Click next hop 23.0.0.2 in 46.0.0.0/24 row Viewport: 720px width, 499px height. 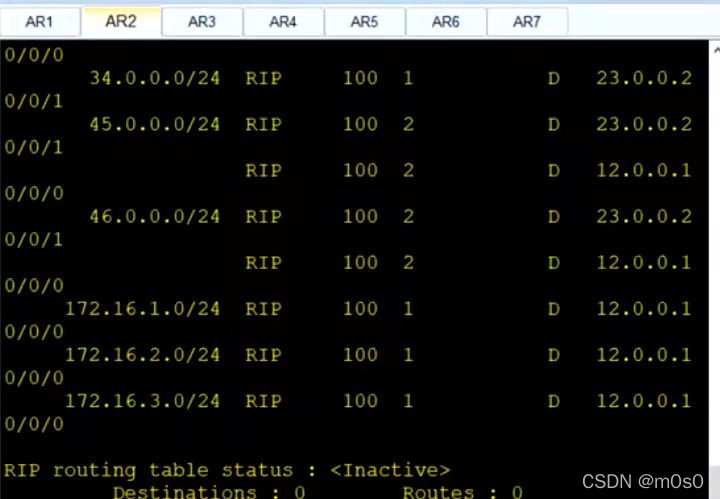coord(644,217)
